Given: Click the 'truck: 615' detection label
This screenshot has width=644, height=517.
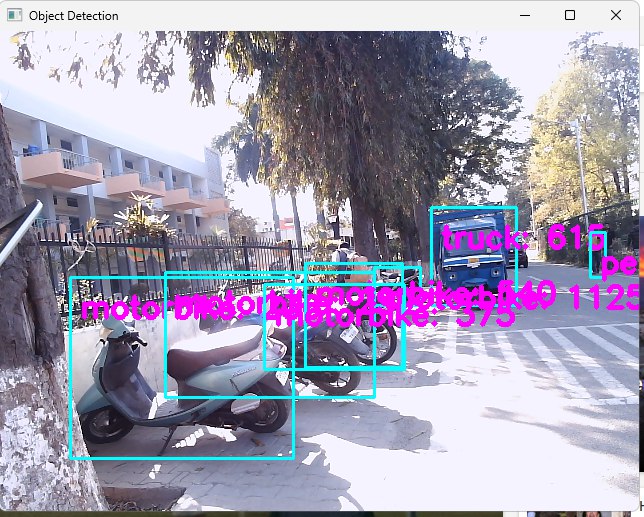Looking at the screenshot, I should point(523,237).
